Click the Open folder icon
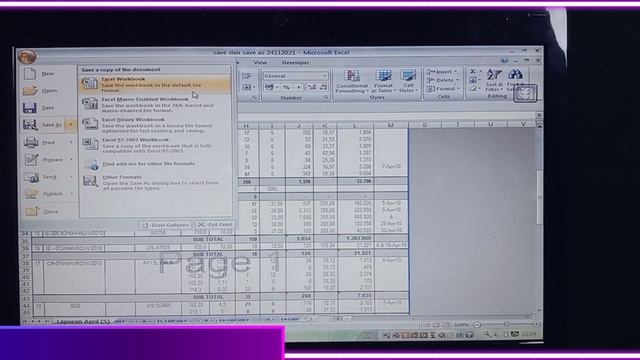Viewport: 640px width, 360px height. [30, 90]
